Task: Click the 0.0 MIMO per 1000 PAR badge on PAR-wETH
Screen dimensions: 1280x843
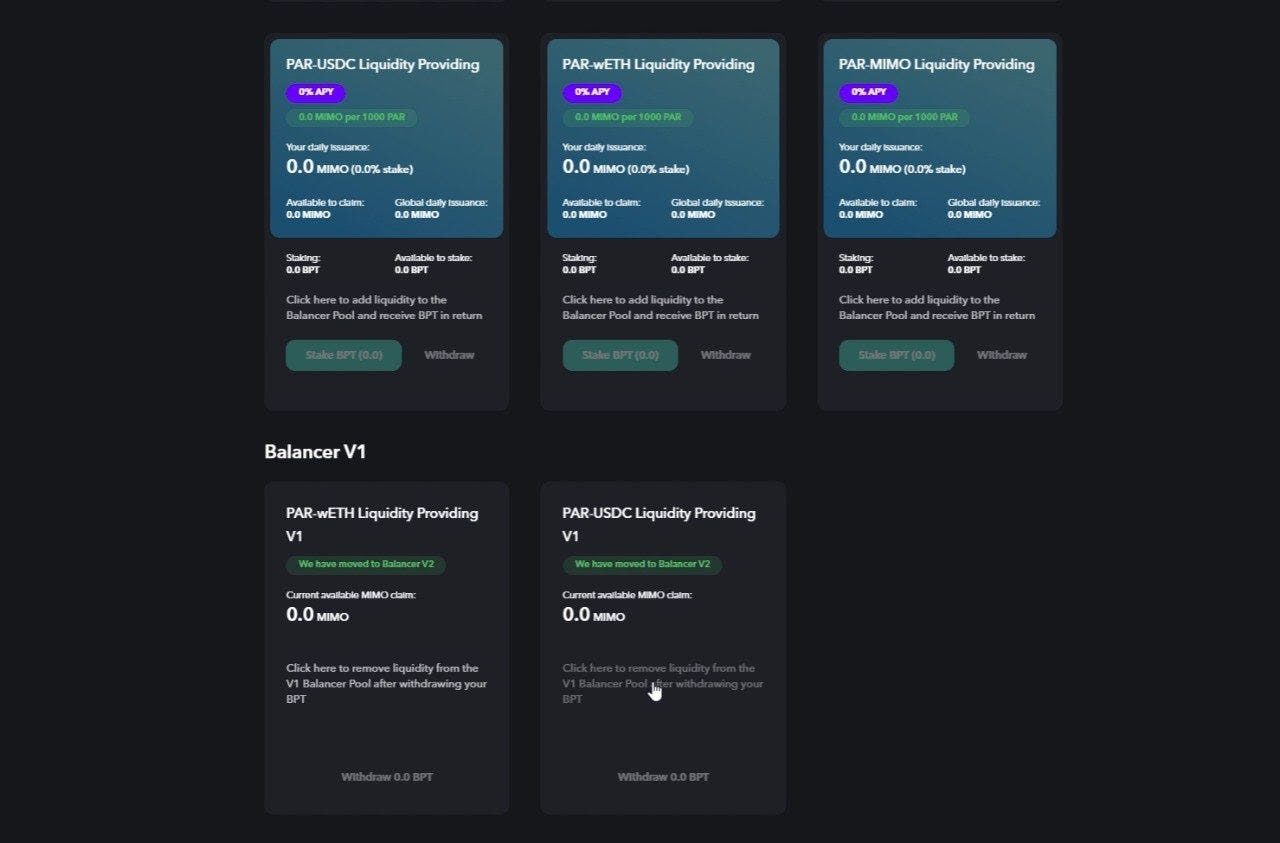Action: [628, 117]
